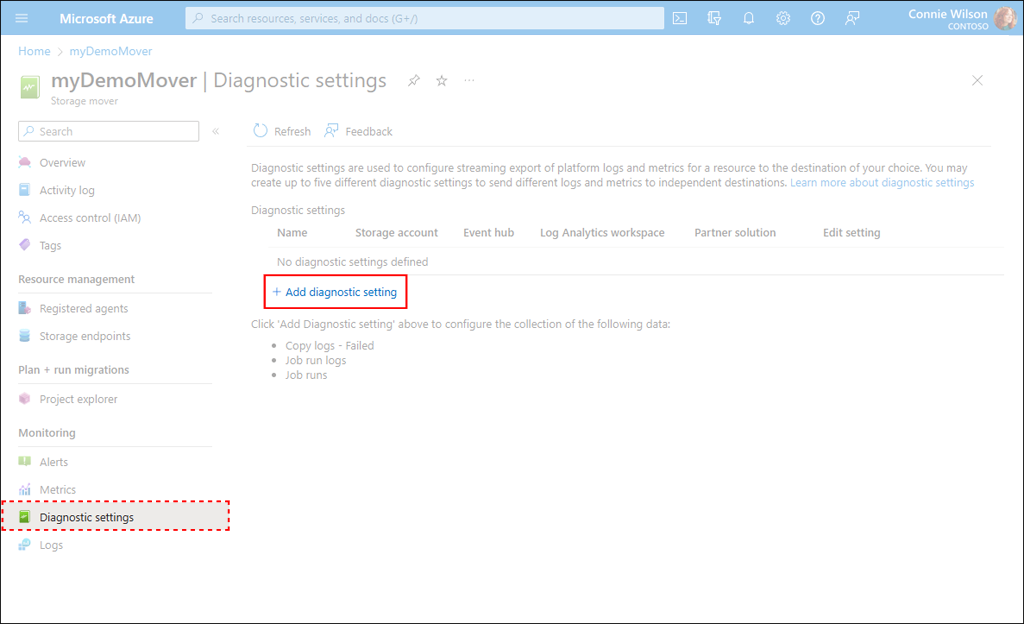This screenshot has height=624, width=1024.
Task: Open the Help question mark icon
Action: coord(818,18)
